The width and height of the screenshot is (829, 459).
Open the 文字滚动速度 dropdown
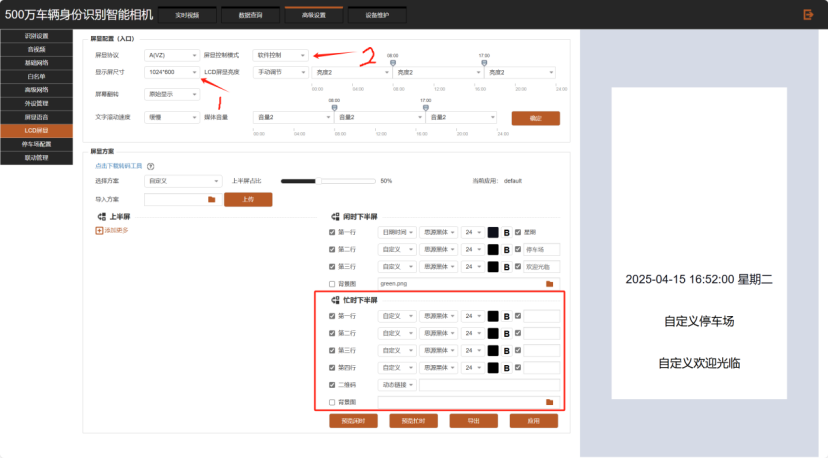tap(172, 117)
